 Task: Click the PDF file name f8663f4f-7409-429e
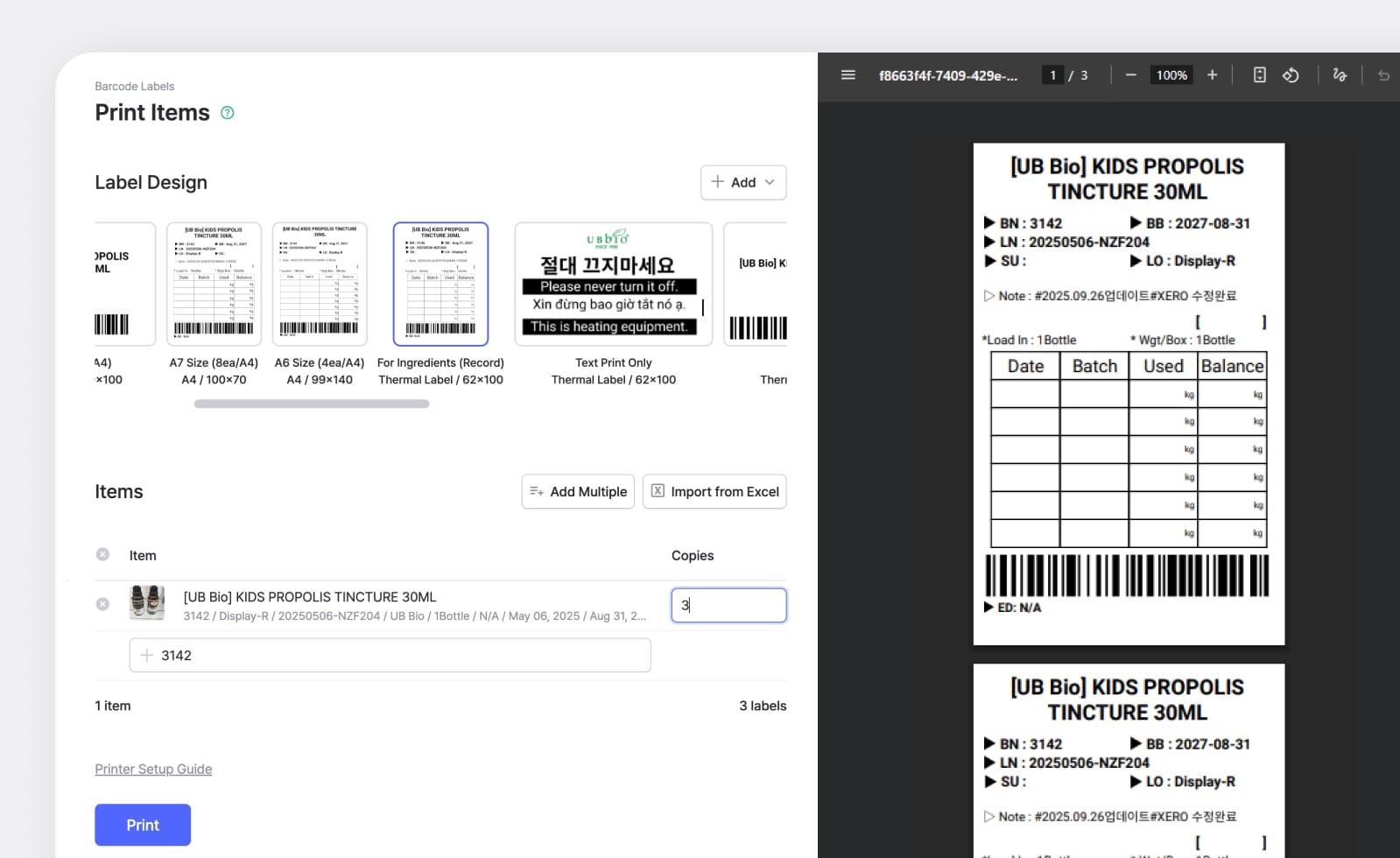pos(948,75)
